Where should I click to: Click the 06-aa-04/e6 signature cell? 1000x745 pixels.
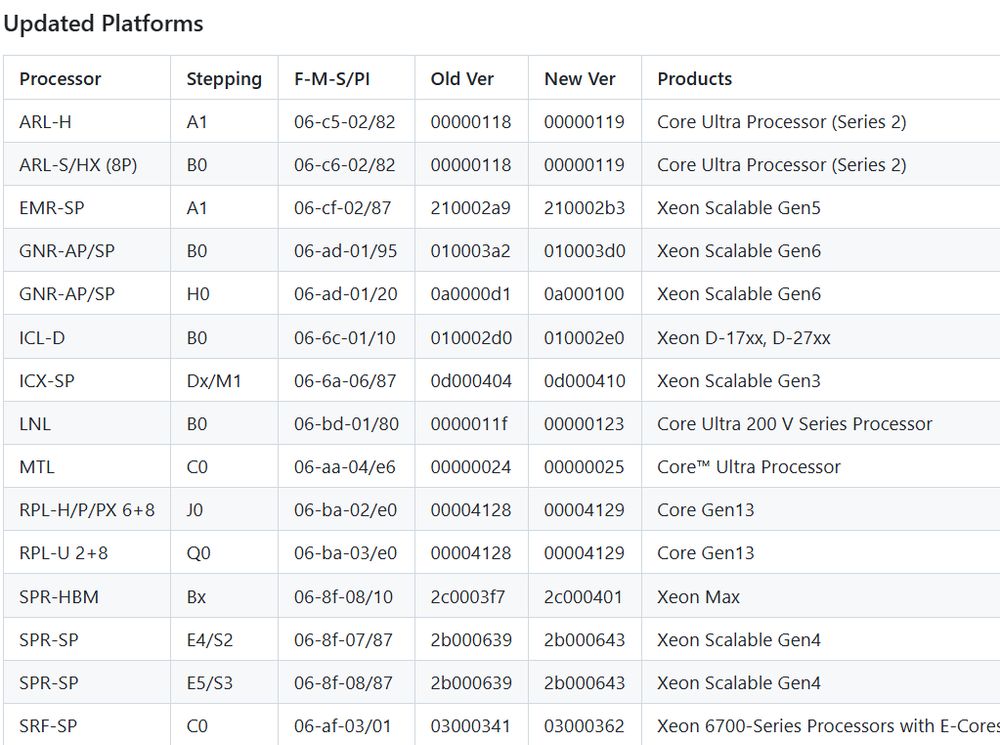pos(345,467)
